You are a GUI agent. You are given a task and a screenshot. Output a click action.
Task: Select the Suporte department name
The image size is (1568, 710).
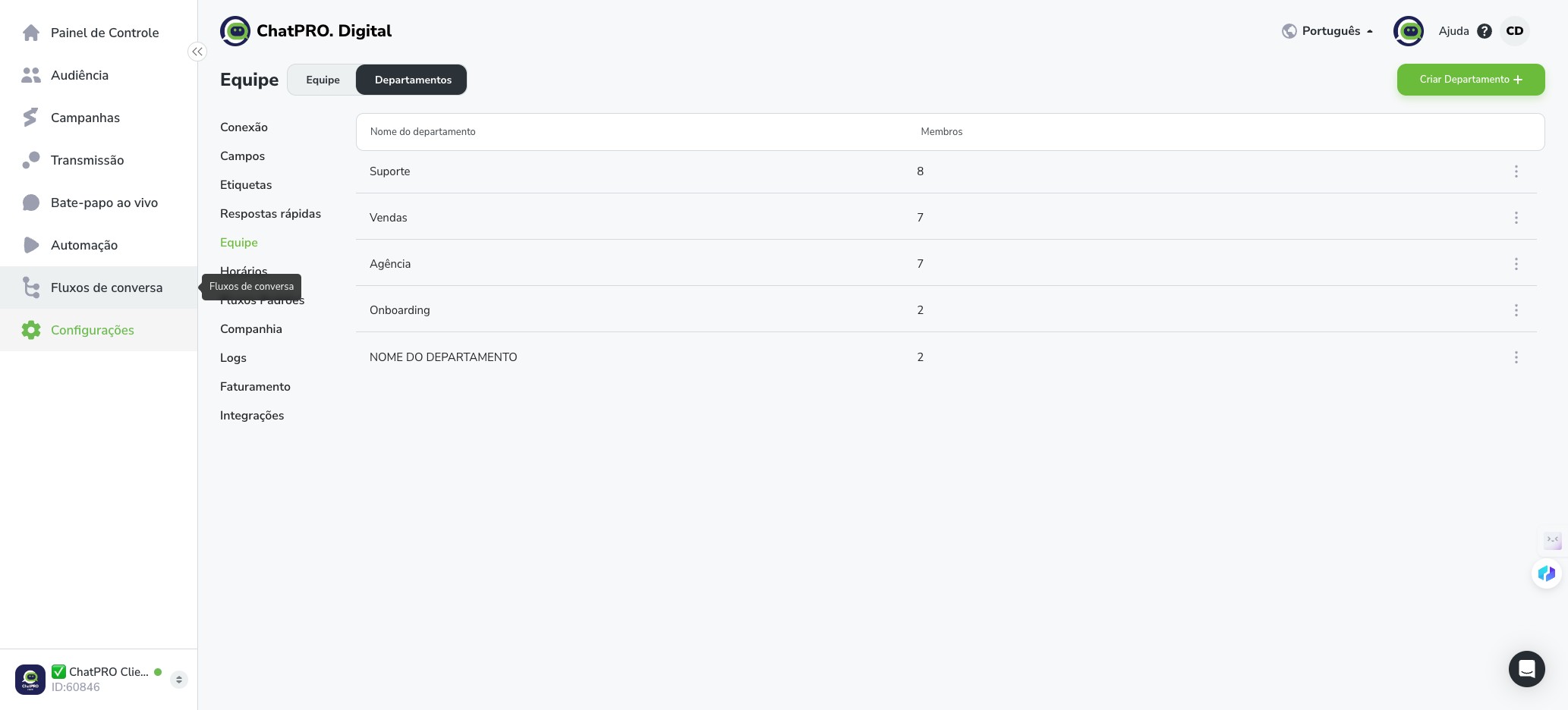[x=389, y=171]
